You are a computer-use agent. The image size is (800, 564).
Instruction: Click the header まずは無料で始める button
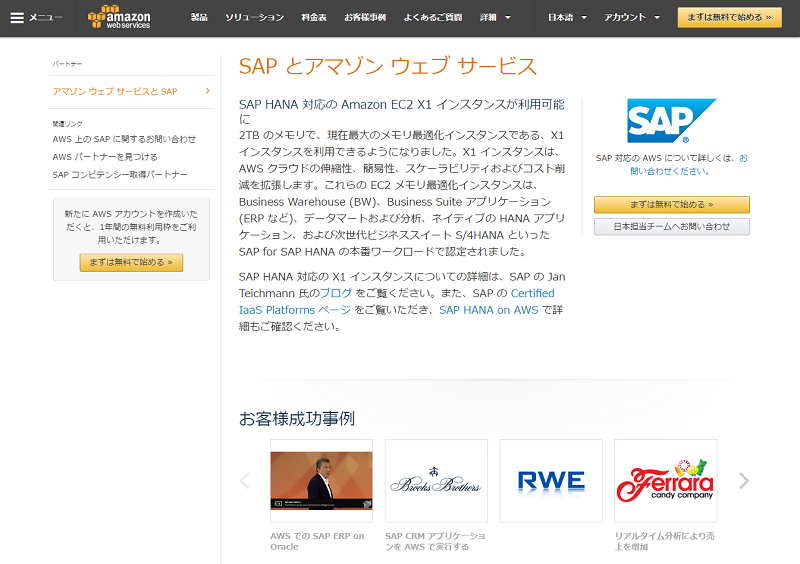[x=730, y=17]
